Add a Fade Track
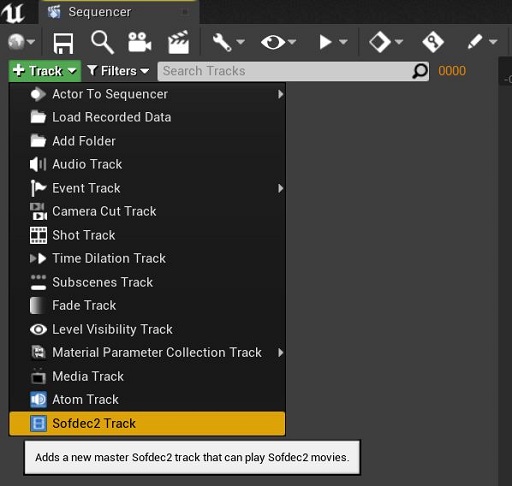The height and width of the screenshot is (486, 512). point(147,305)
